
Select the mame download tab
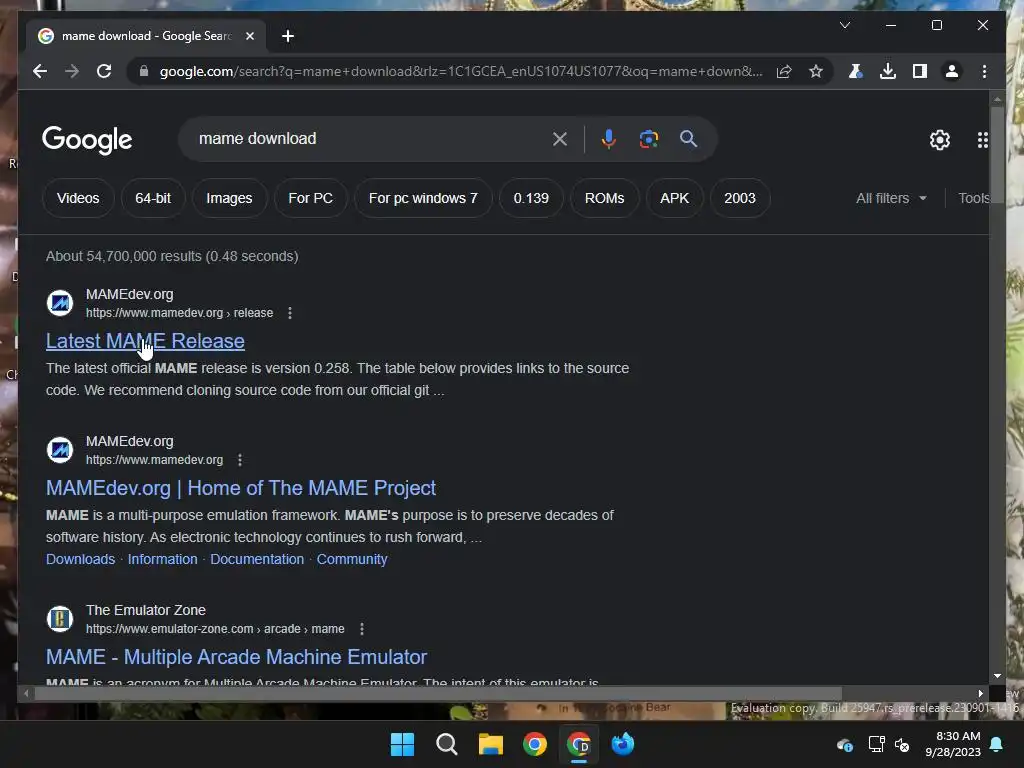coord(146,36)
